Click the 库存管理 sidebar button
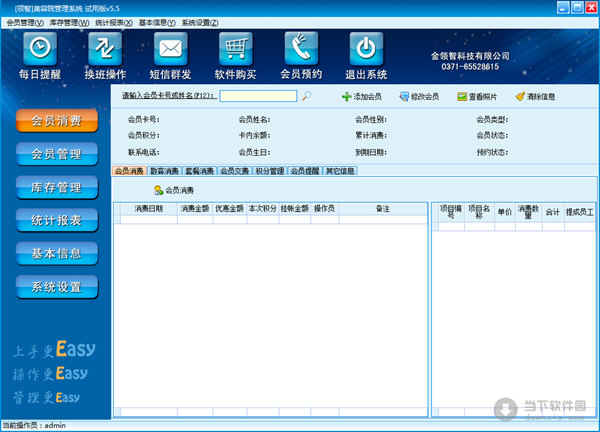This screenshot has height=432, width=600. 57,187
